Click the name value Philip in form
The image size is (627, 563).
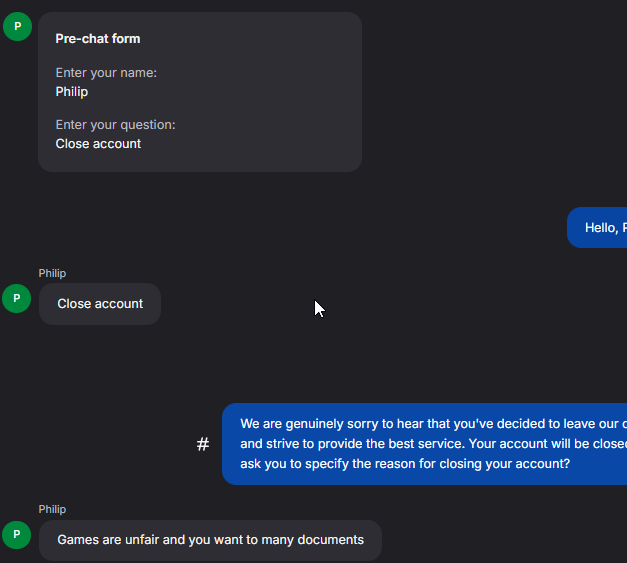point(72,92)
